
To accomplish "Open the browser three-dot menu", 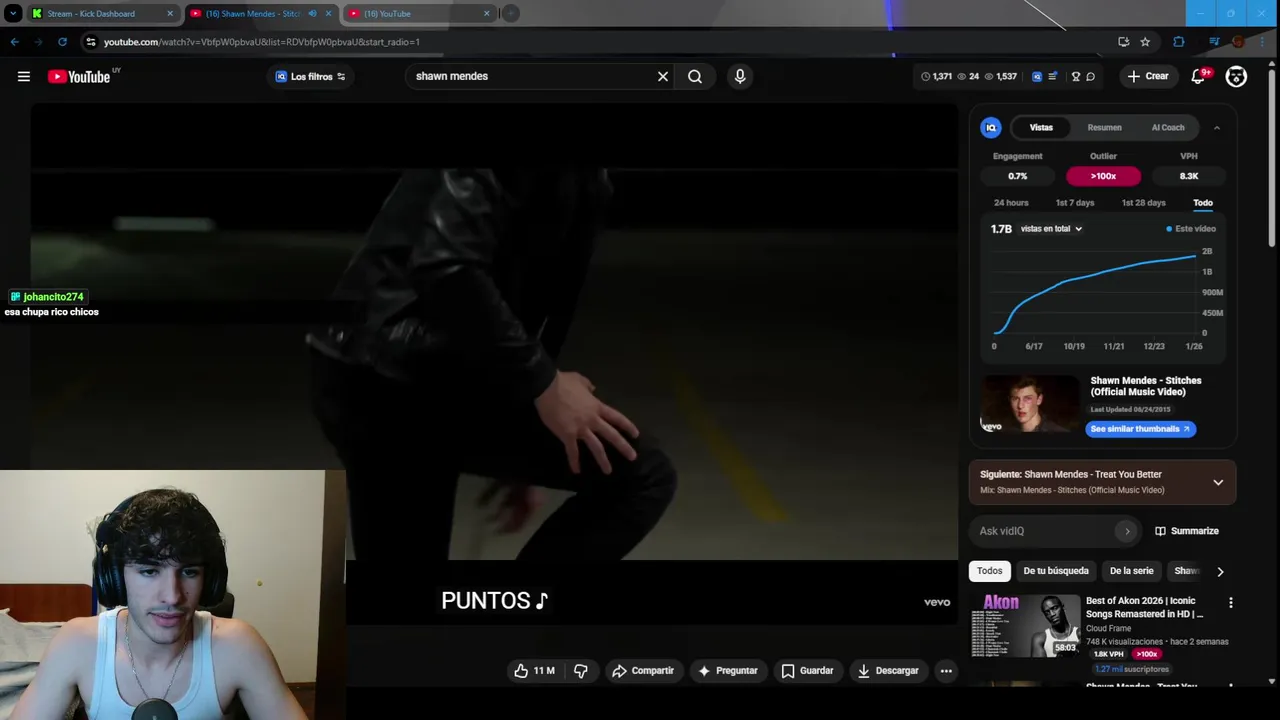I will [x=1263, y=42].
